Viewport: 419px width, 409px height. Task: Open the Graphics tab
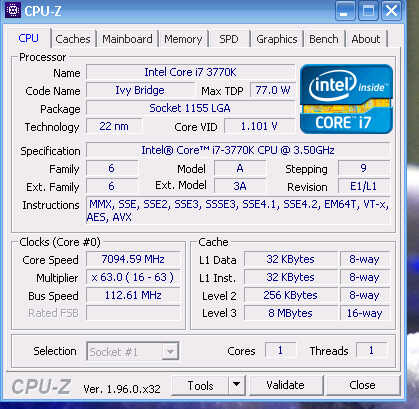click(x=277, y=39)
